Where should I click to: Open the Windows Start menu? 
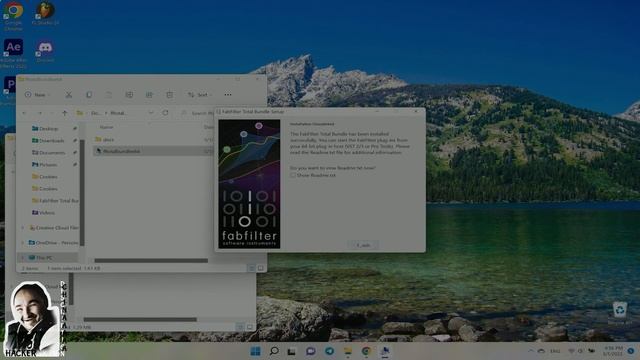pyautogui.click(x=256, y=351)
